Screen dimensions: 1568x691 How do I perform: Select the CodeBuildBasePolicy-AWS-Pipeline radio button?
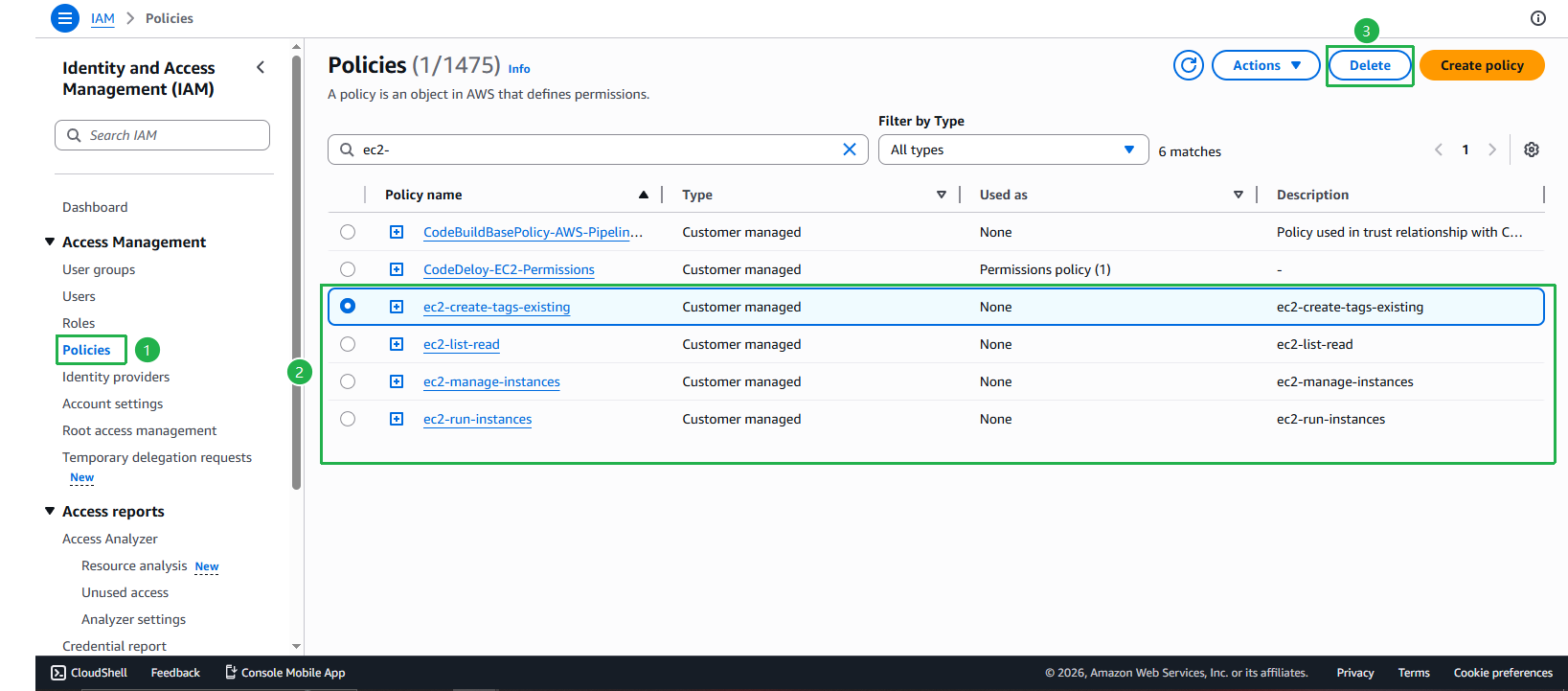(348, 232)
